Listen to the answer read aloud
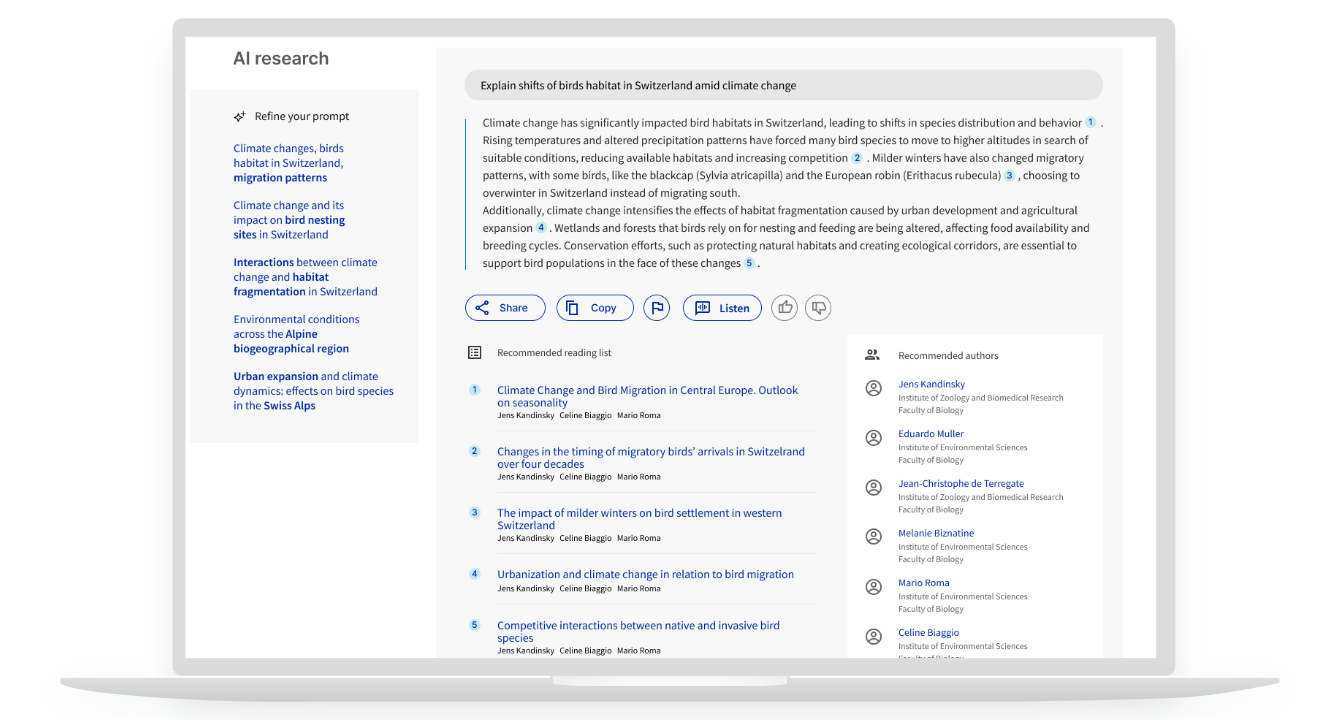 [722, 308]
